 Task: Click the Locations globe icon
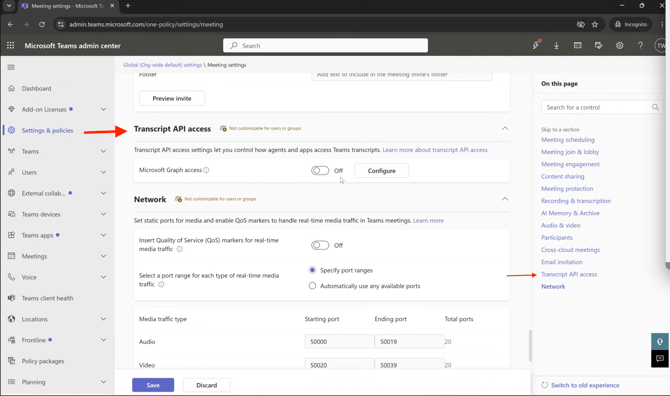[x=12, y=319]
